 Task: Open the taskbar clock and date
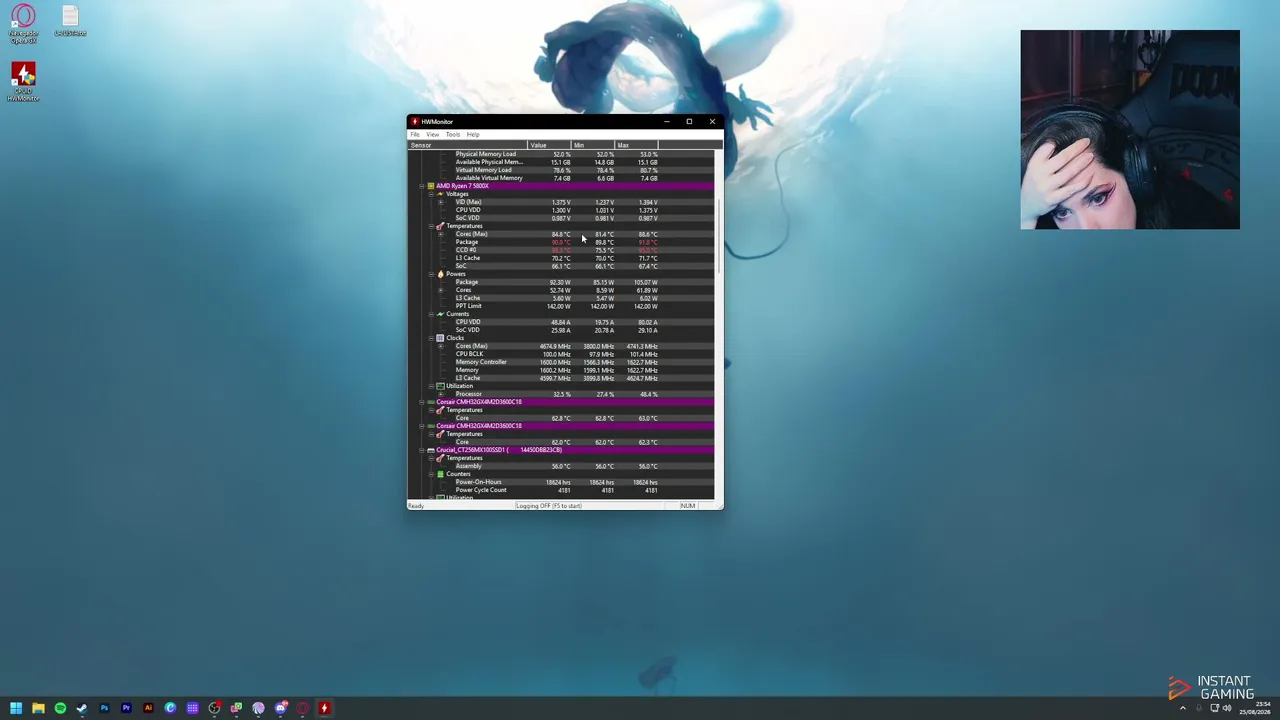click(x=1255, y=708)
